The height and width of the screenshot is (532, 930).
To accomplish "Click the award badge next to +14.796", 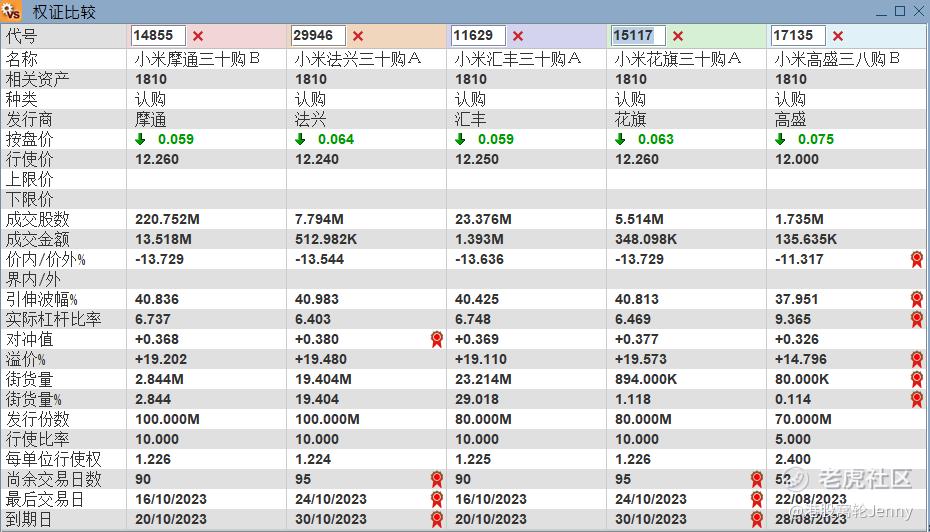I will click(917, 359).
